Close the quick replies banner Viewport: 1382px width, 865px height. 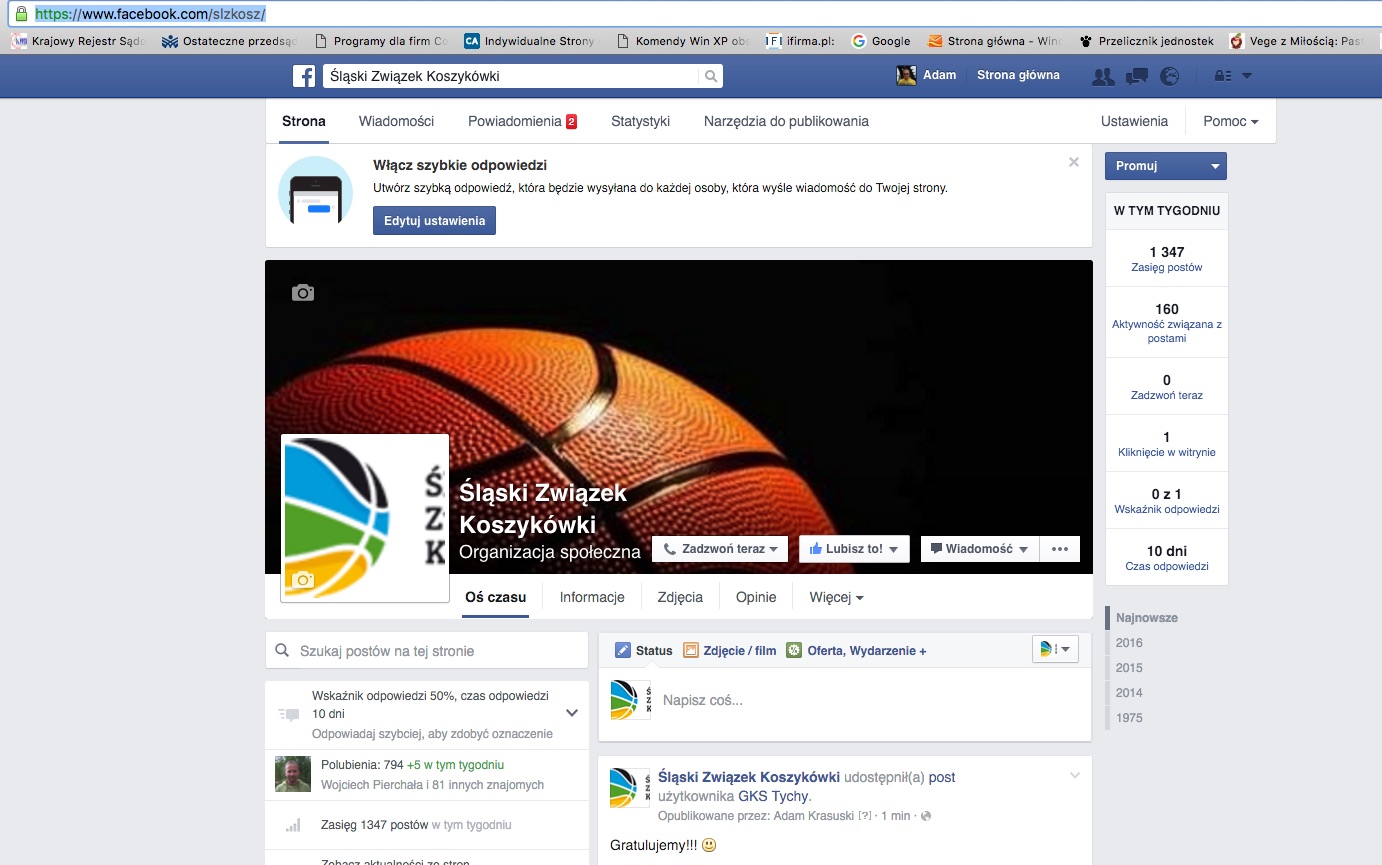pyautogui.click(x=1074, y=162)
